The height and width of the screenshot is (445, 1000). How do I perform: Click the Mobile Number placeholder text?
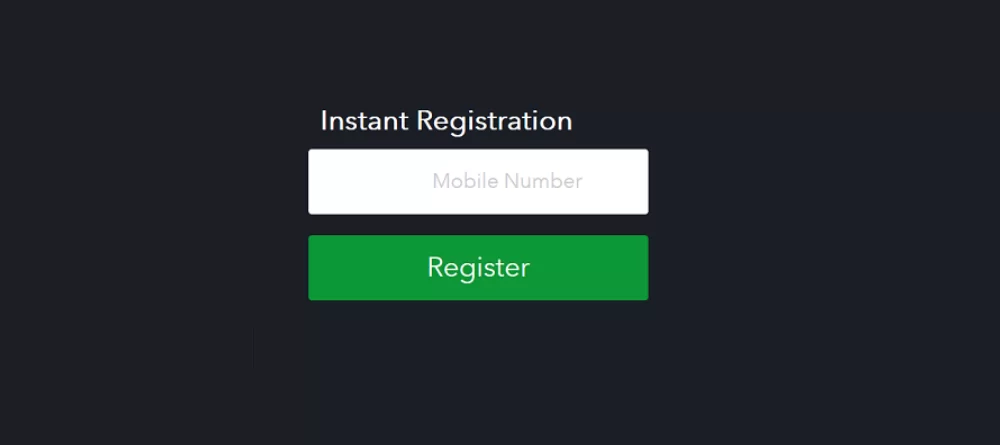507,181
